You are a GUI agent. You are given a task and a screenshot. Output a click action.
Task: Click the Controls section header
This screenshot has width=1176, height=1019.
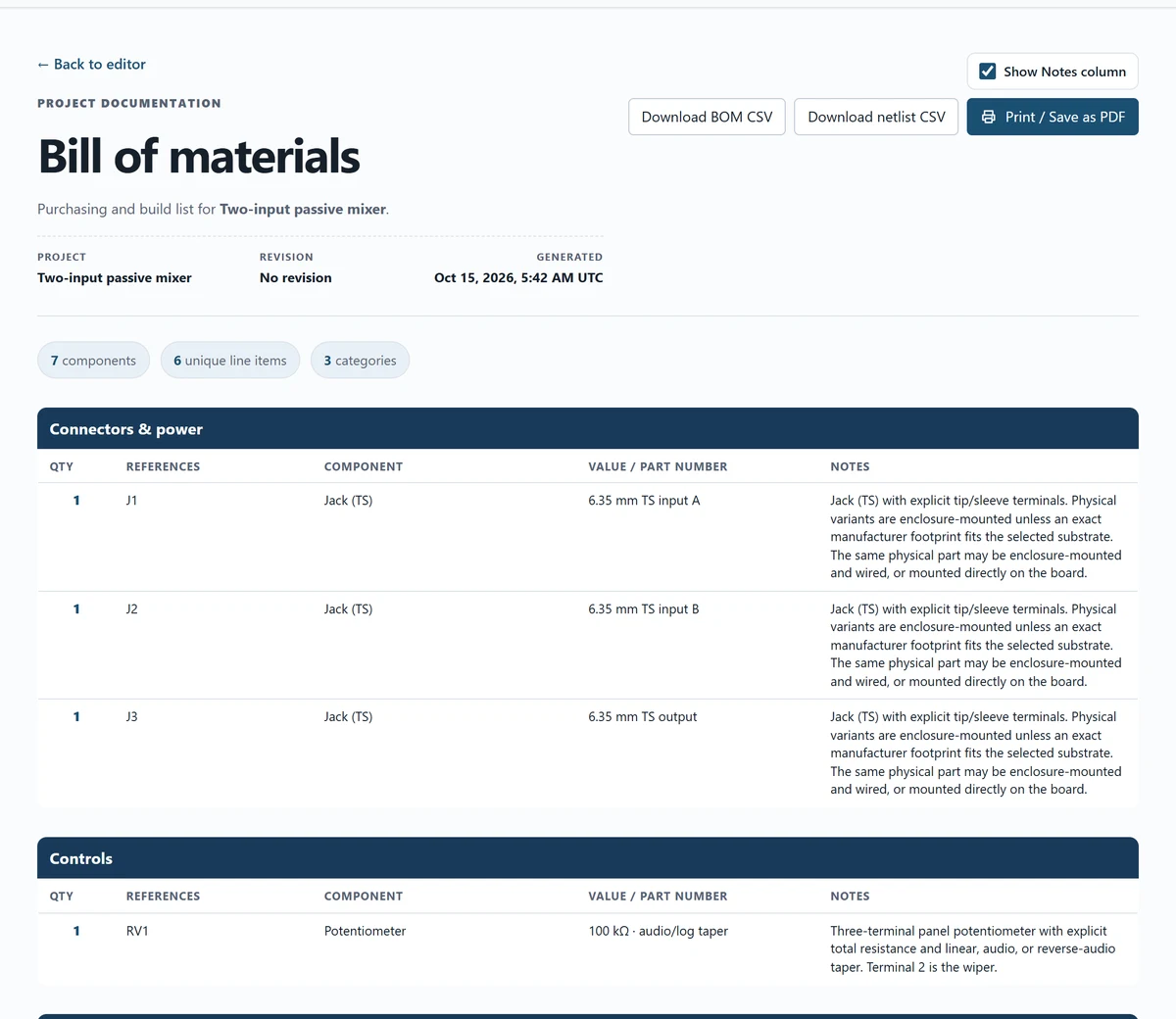588,858
